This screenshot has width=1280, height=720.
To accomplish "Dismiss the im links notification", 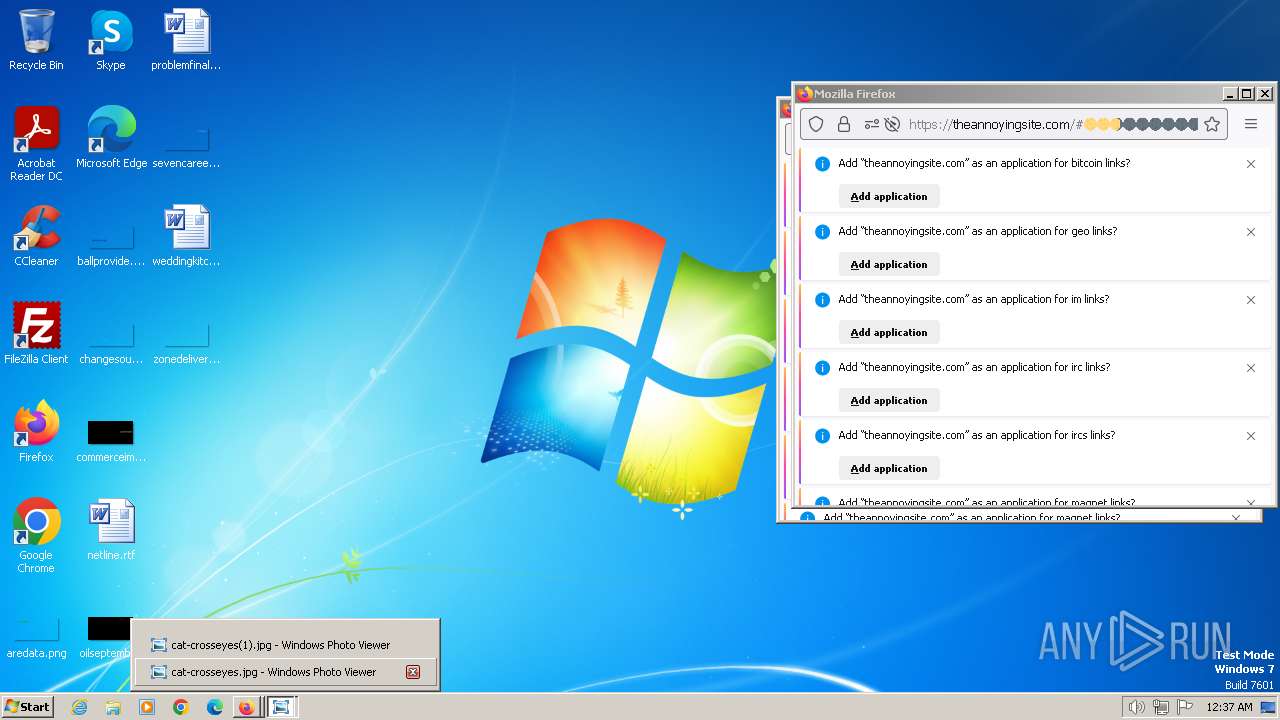I will click(1250, 300).
